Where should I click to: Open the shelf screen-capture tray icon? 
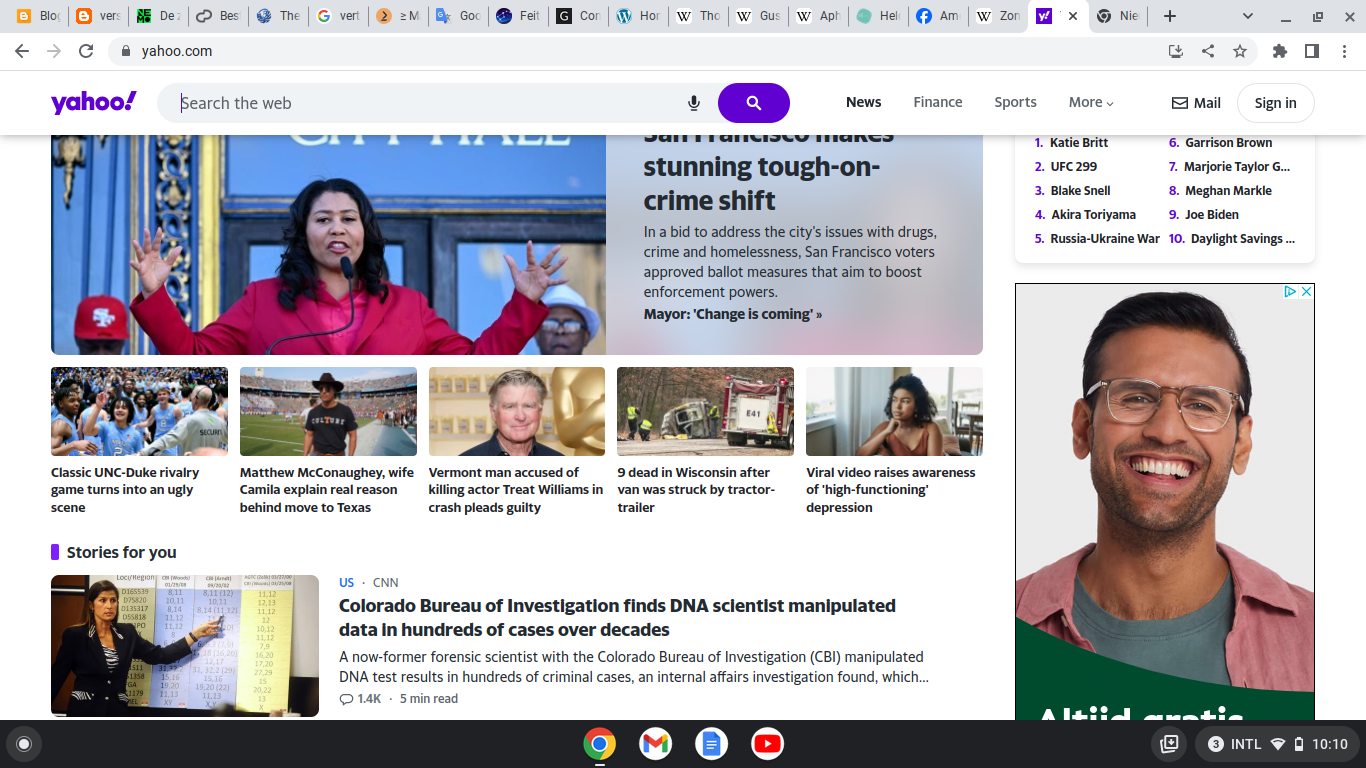coord(1168,744)
